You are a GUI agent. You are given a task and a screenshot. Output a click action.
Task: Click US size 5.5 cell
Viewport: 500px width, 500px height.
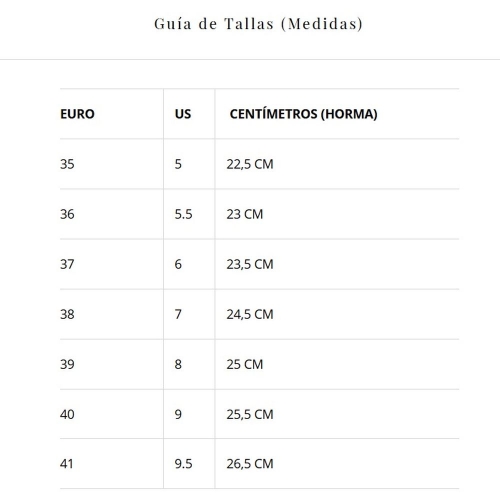(x=183, y=214)
